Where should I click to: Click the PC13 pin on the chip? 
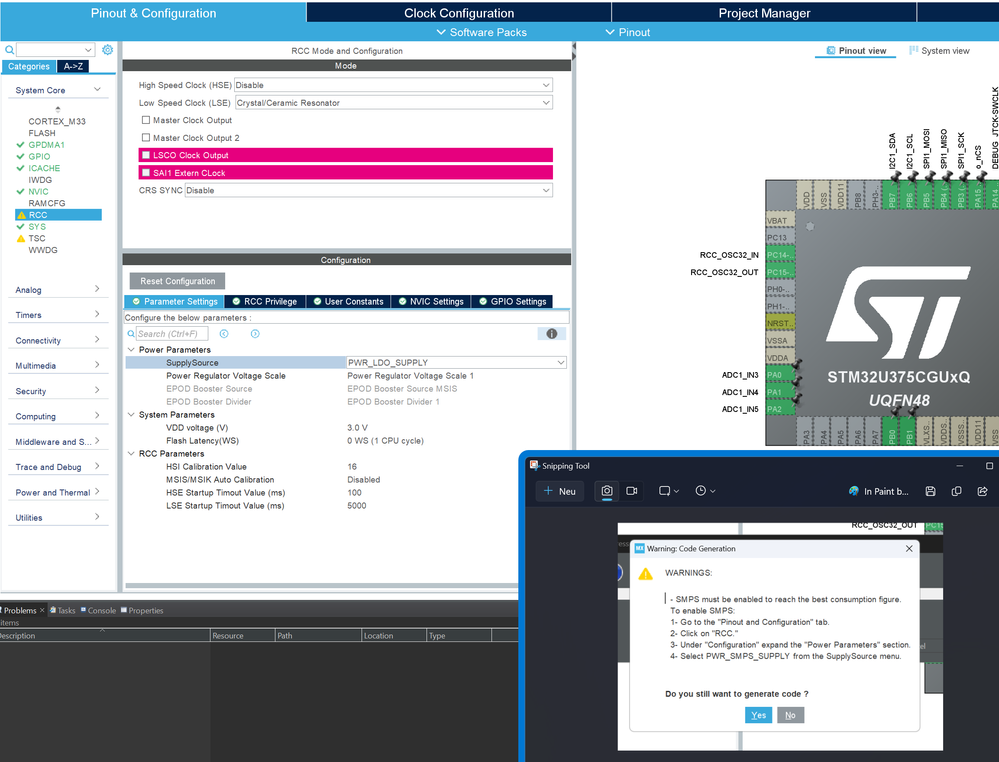click(780, 238)
